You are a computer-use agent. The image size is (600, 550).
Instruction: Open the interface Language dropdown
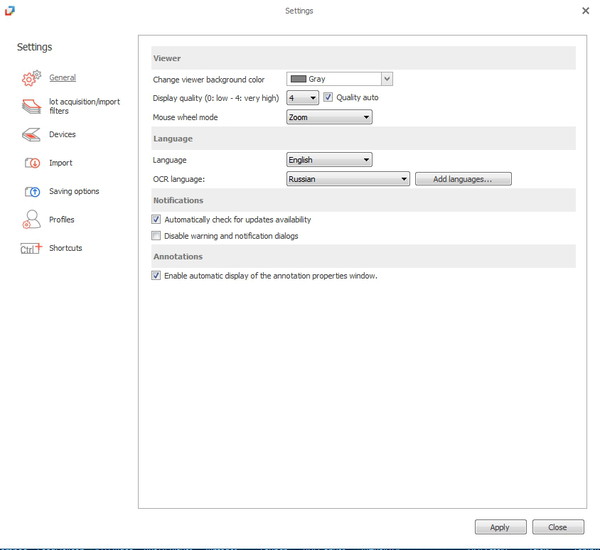(329, 160)
